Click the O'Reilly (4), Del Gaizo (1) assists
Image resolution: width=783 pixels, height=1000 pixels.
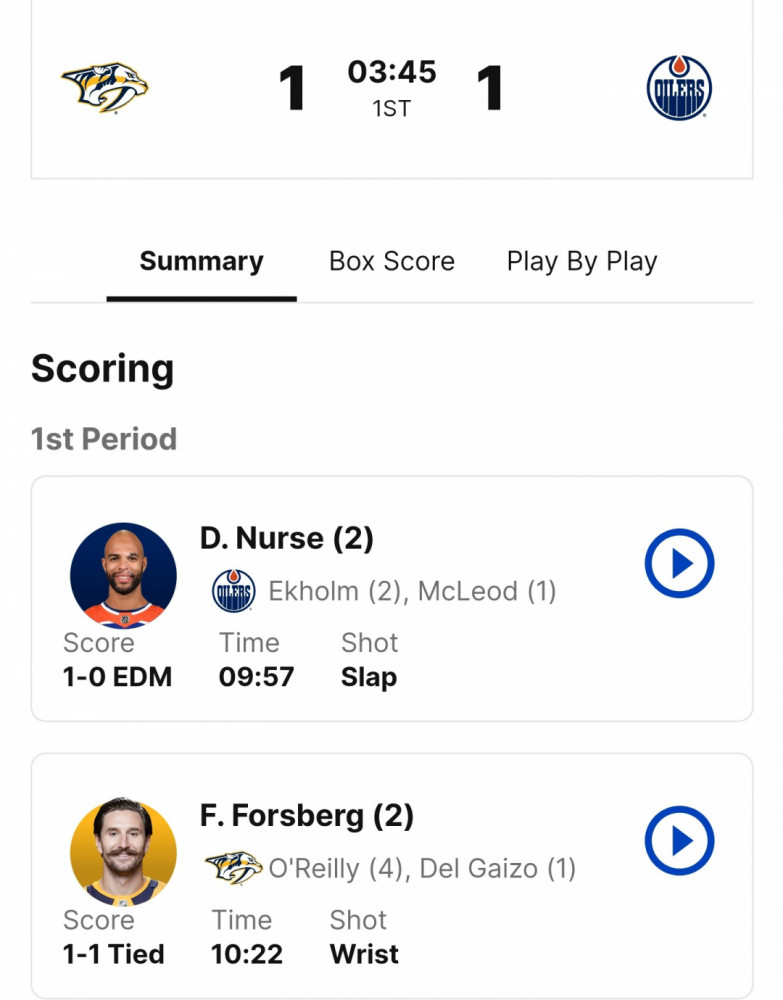point(422,869)
